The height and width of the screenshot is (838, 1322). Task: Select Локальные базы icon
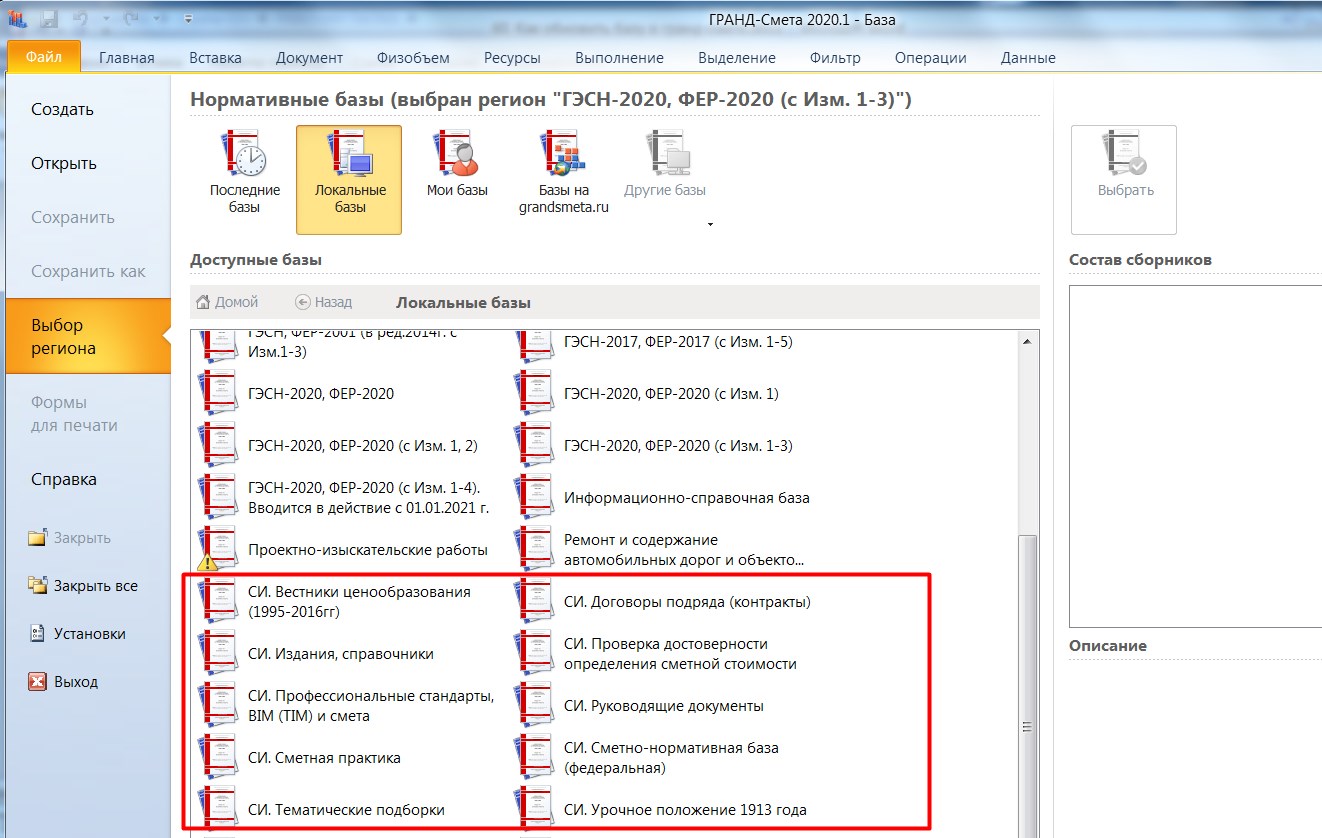point(349,155)
